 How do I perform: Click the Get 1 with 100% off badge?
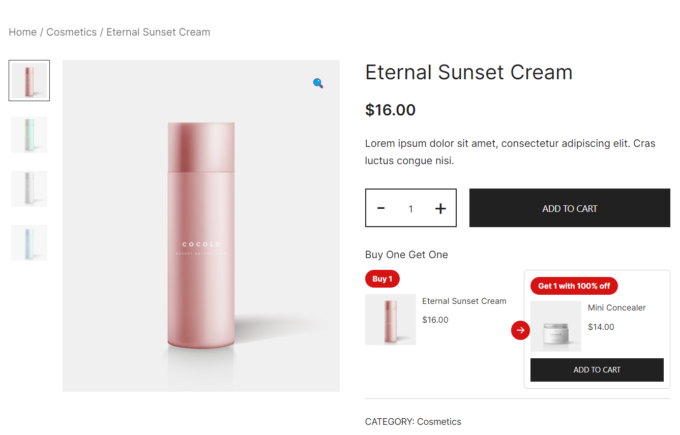point(573,286)
